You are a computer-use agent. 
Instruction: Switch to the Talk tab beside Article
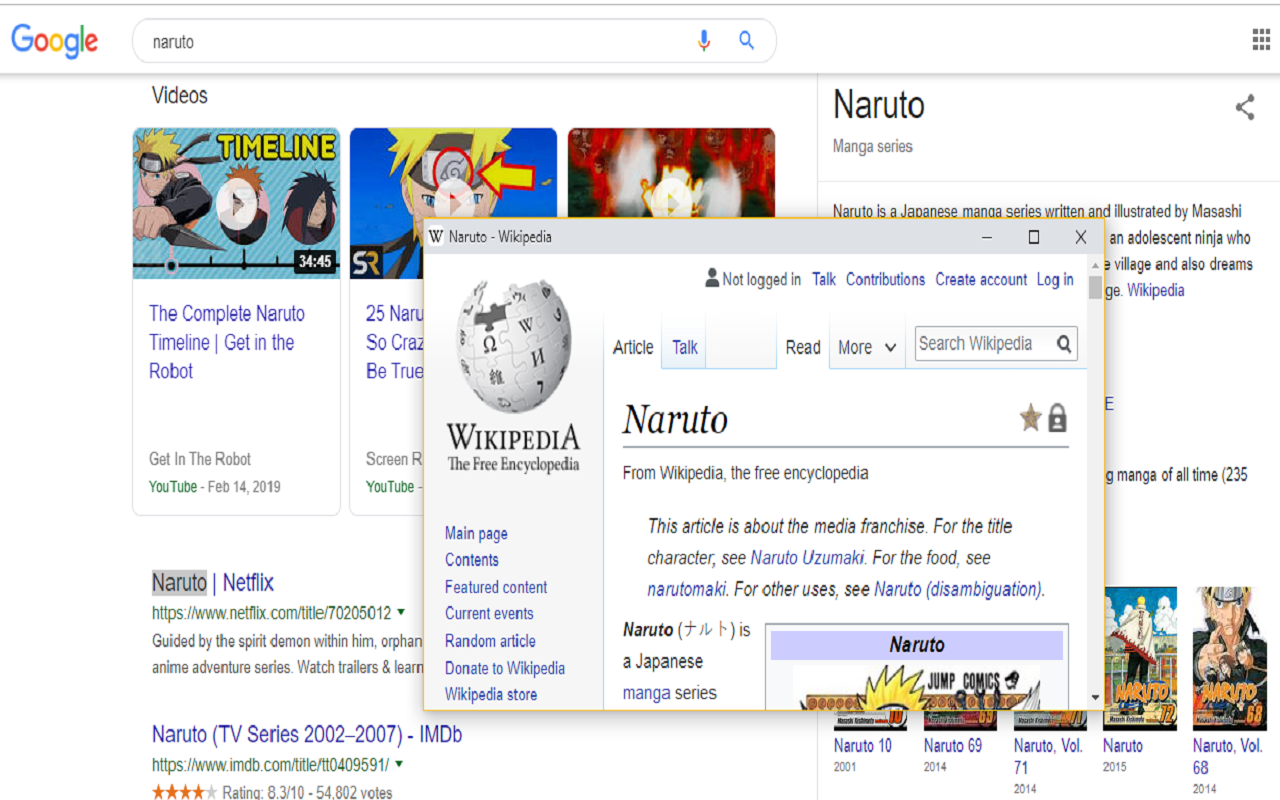[x=685, y=347]
